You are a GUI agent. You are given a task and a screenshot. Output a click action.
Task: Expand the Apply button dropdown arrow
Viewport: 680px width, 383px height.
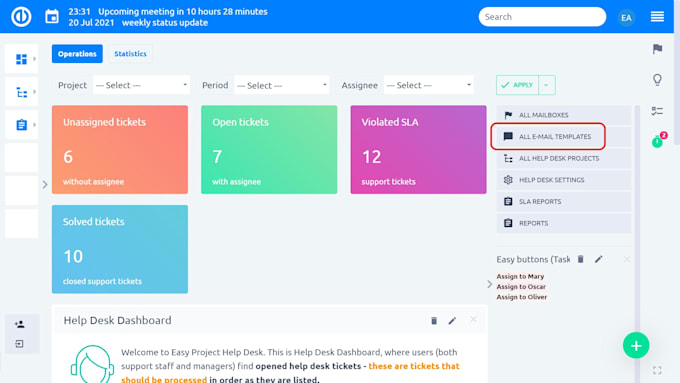pyautogui.click(x=546, y=85)
